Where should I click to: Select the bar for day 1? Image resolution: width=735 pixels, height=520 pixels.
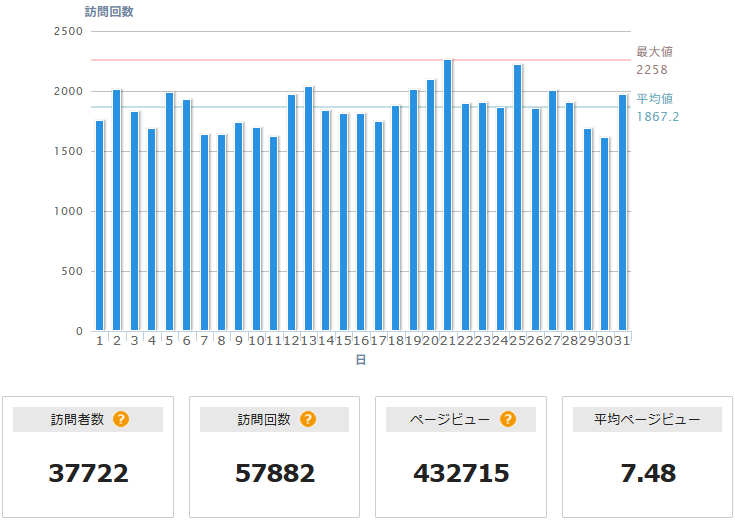pyautogui.click(x=99, y=226)
